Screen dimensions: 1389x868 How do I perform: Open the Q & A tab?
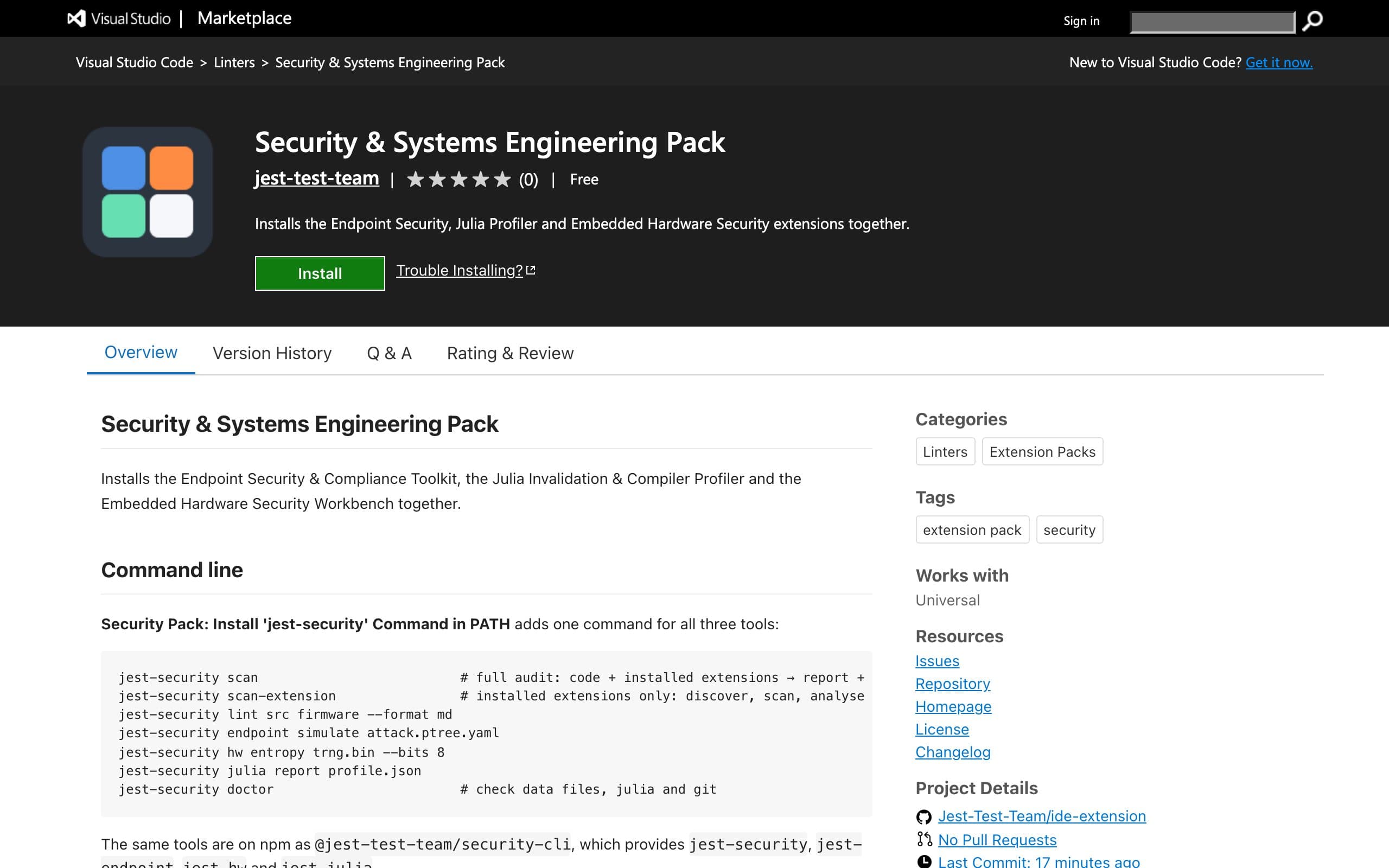coord(389,353)
